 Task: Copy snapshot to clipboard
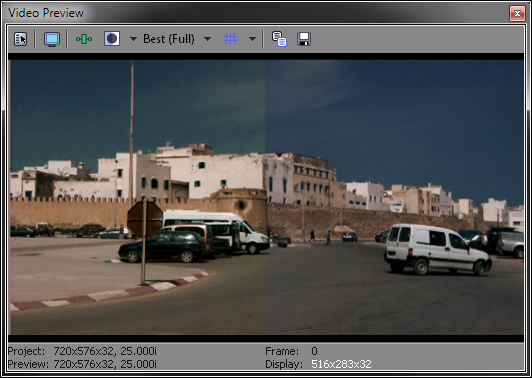[279, 39]
